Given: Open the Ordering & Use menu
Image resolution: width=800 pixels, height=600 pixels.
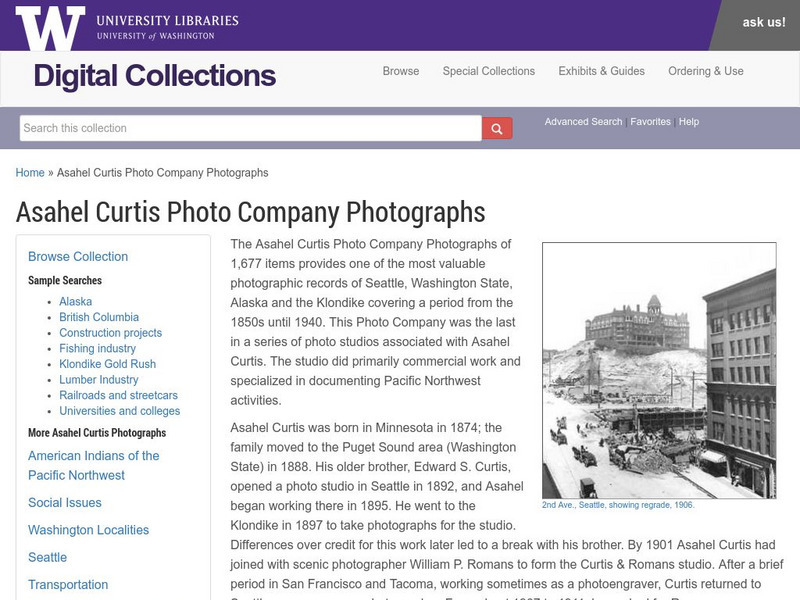Looking at the screenshot, I should click(x=706, y=71).
